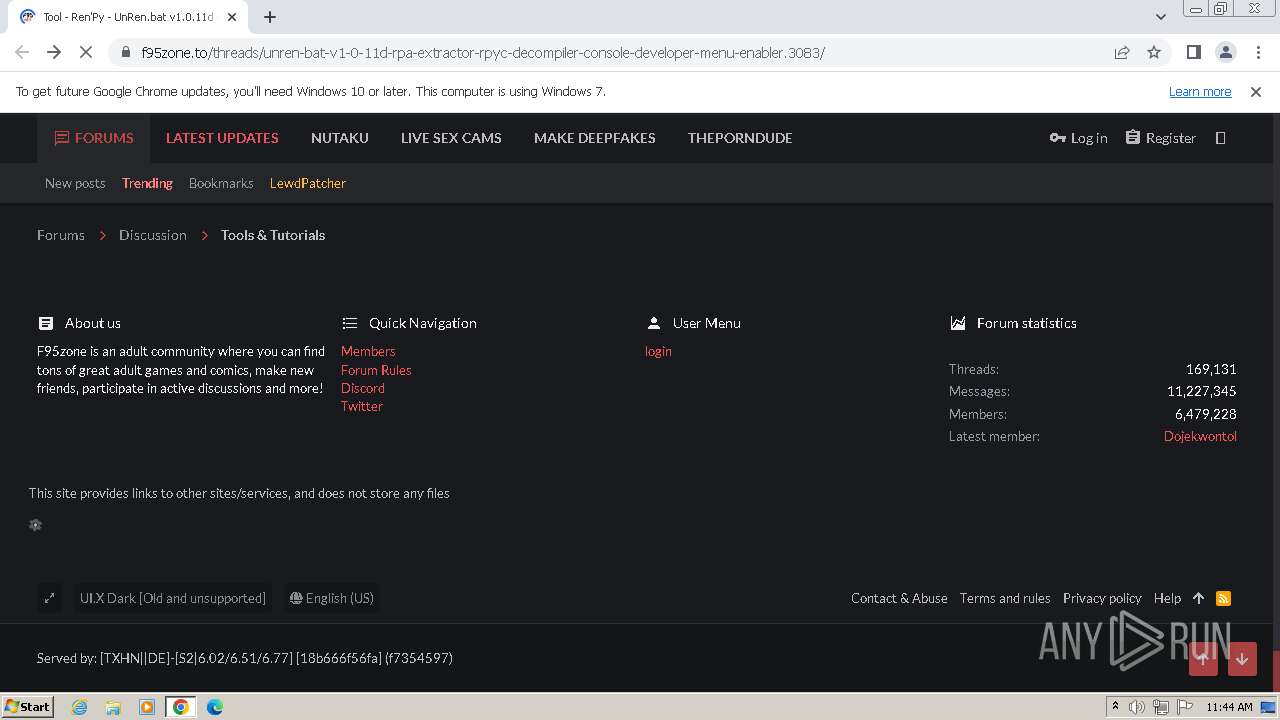Viewport: 1280px width, 720px height.
Task: Open the Privacy policy link
Action: coord(1102,598)
